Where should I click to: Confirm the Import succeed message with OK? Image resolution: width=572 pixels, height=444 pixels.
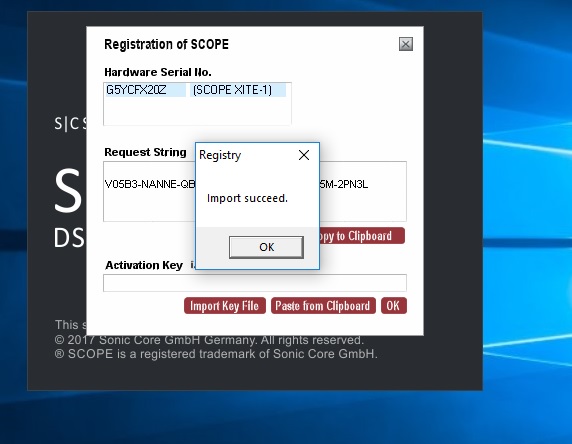tap(266, 247)
